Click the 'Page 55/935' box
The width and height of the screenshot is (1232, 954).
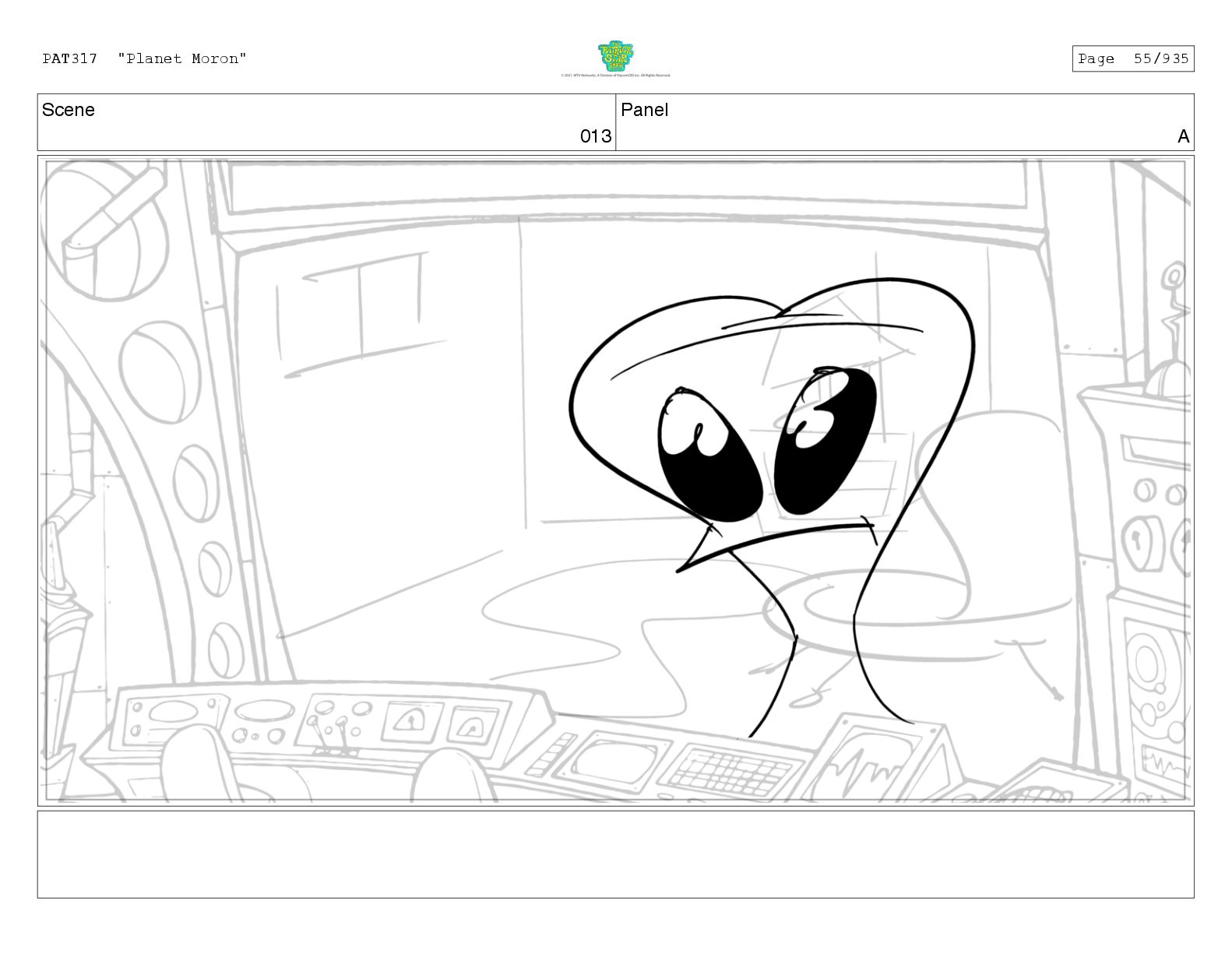(1133, 58)
